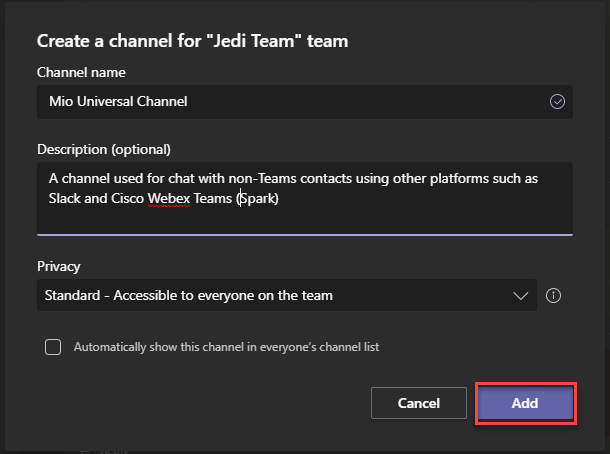Click the 'Automatically show this channel' label text
The height and width of the screenshot is (454, 610).
[x=226, y=347]
